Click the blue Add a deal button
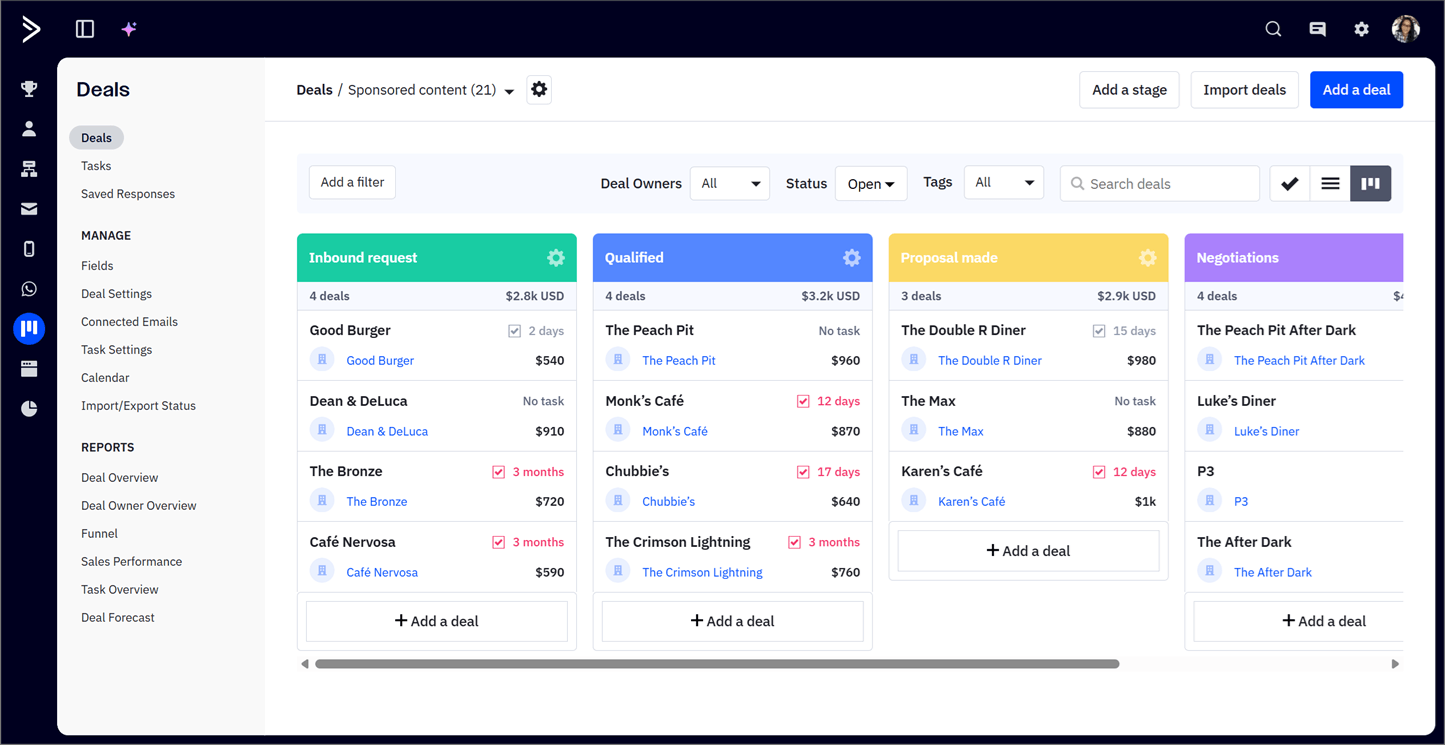The height and width of the screenshot is (745, 1445). pos(1357,90)
